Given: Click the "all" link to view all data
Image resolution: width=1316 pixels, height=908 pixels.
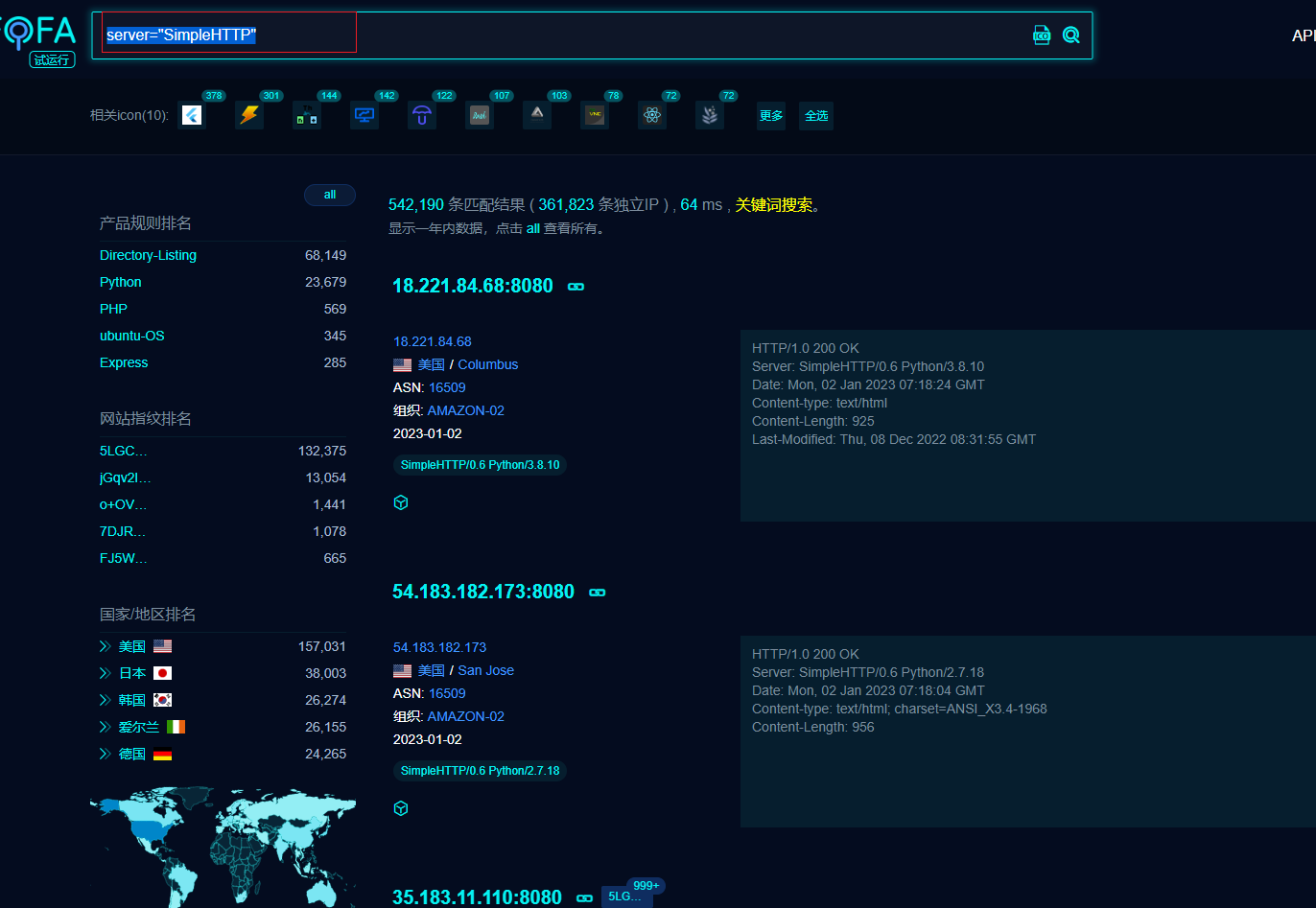Looking at the screenshot, I should [533, 229].
